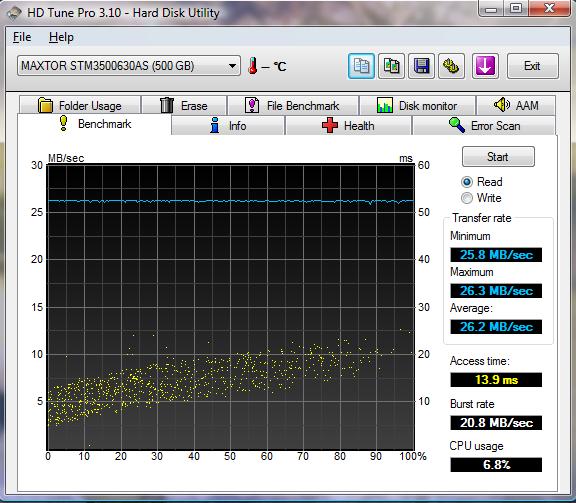Click the Access time value field
Image resolution: width=576 pixels, height=503 pixels.
(x=496, y=380)
